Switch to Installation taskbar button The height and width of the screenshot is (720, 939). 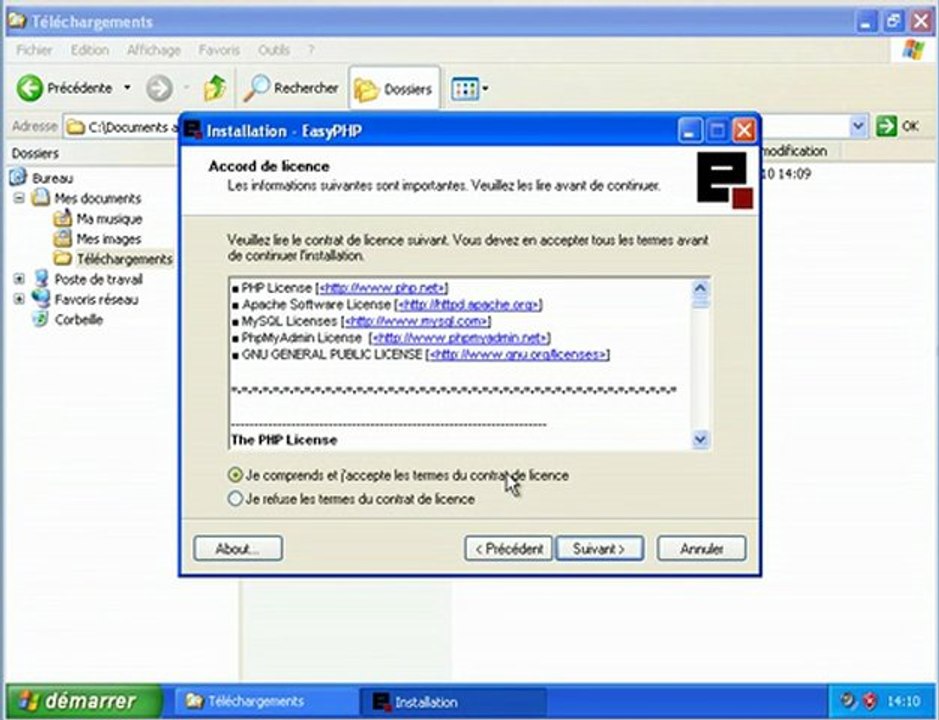coord(452,701)
